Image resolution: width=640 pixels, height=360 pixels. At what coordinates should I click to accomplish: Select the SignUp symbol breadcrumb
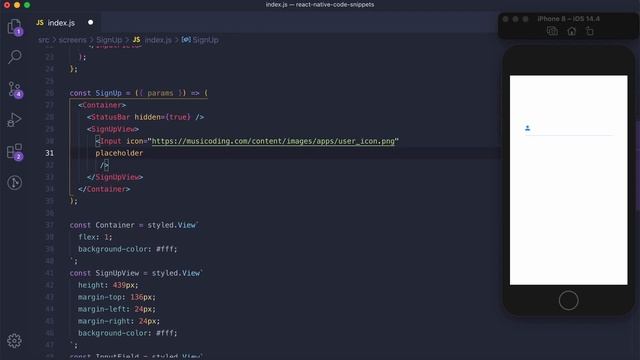[x=200, y=40]
